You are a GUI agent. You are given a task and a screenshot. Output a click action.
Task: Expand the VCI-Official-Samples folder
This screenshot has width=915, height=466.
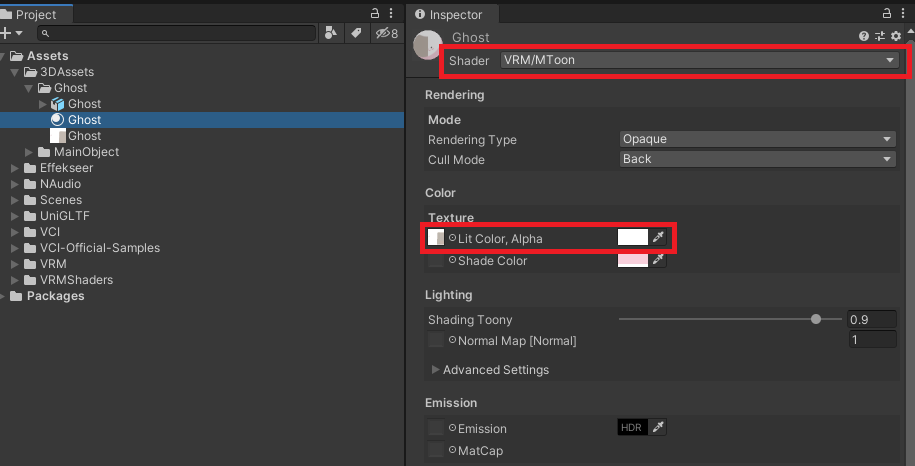pos(15,248)
